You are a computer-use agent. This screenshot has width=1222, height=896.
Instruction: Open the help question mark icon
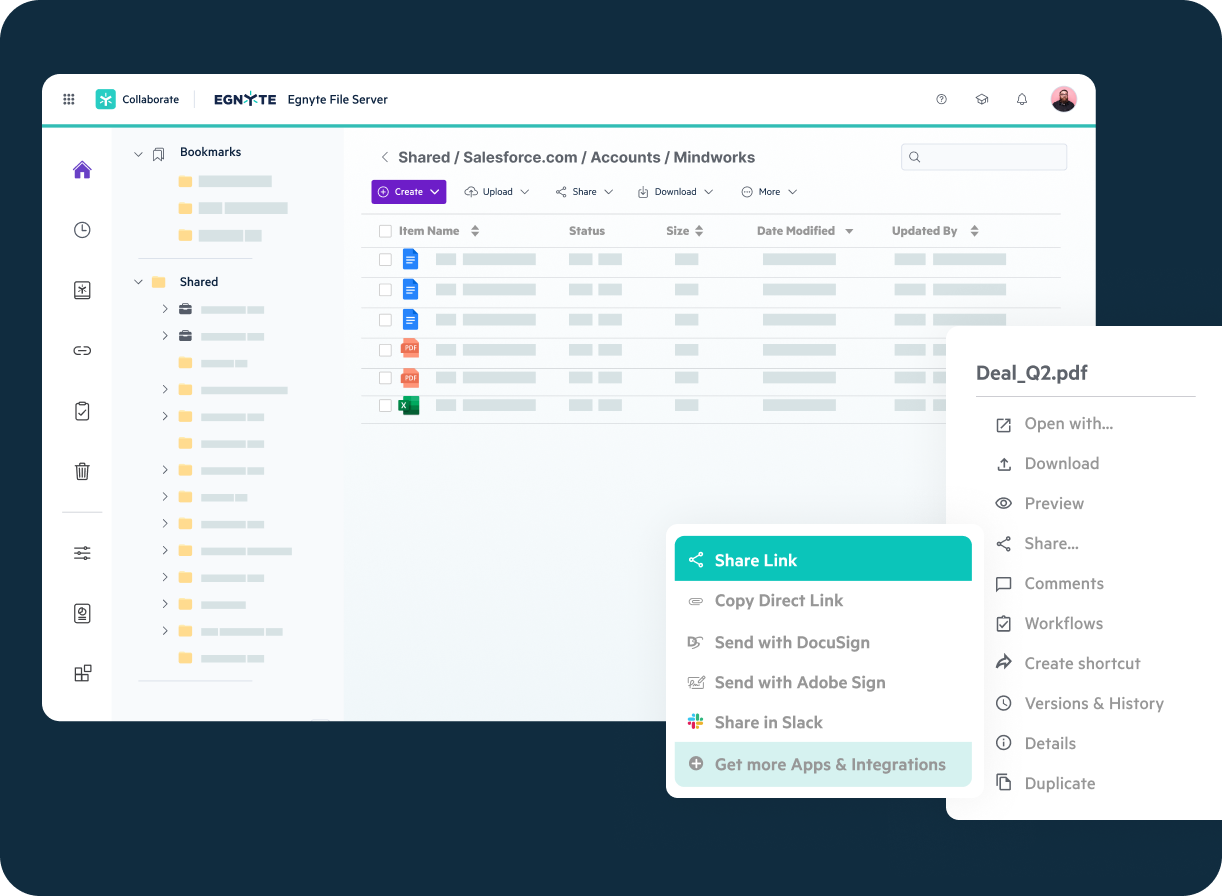pos(941,99)
